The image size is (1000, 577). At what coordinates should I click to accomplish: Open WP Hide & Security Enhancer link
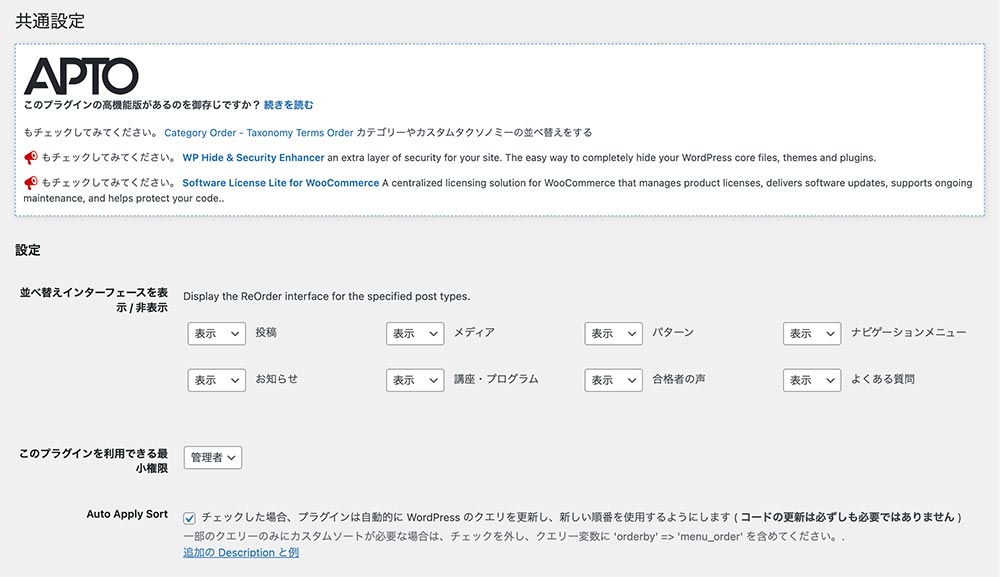coord(253,157)
